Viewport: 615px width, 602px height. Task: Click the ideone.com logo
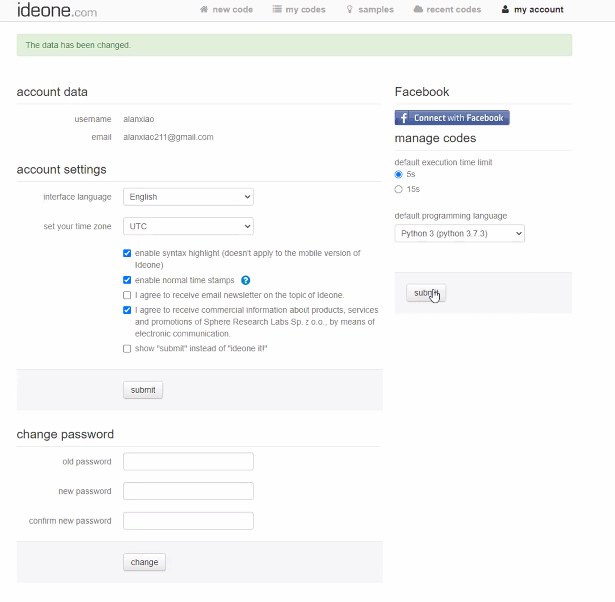57,10
